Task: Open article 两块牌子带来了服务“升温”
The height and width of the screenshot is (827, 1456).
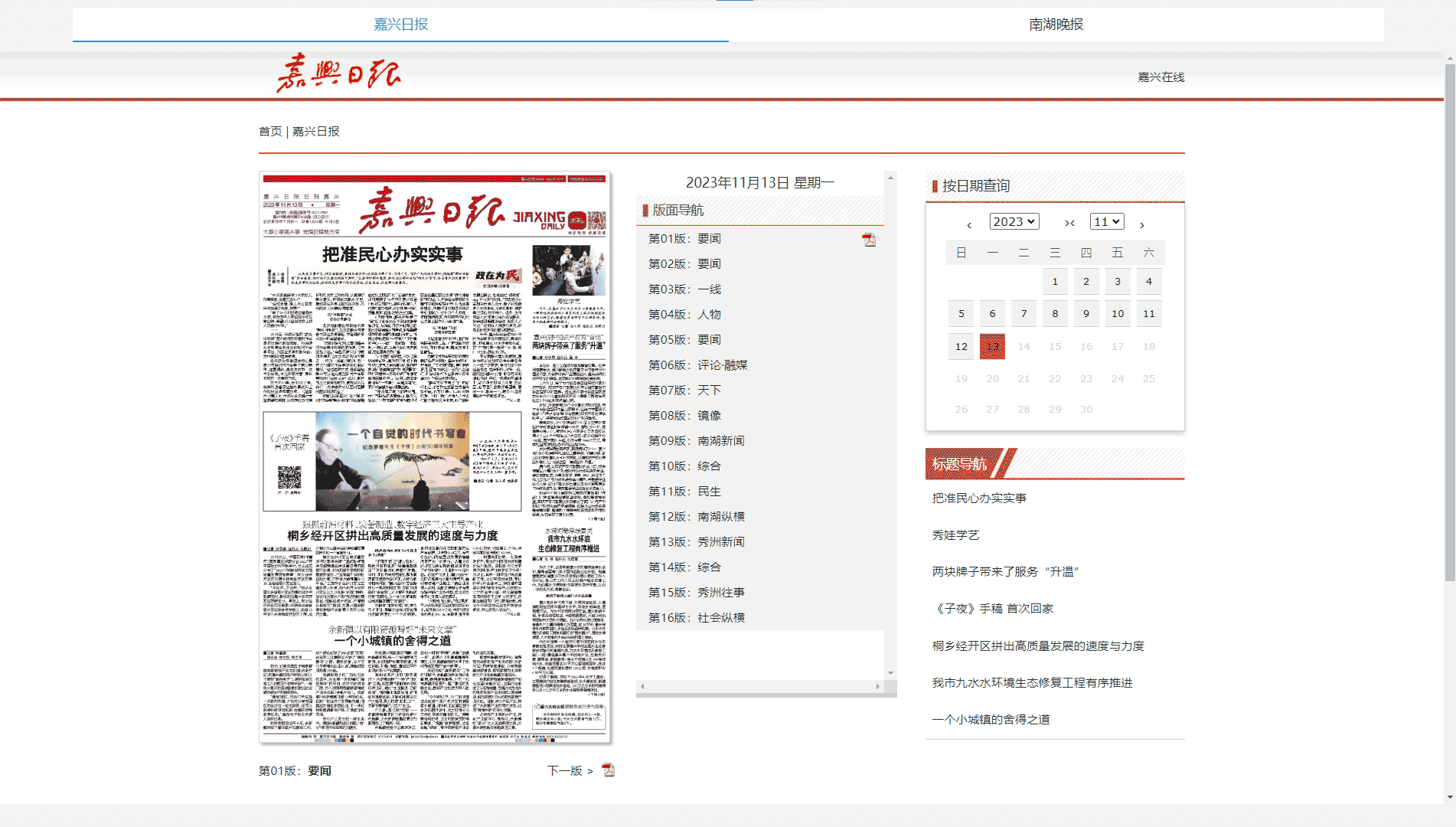Action: (1005, 571)
